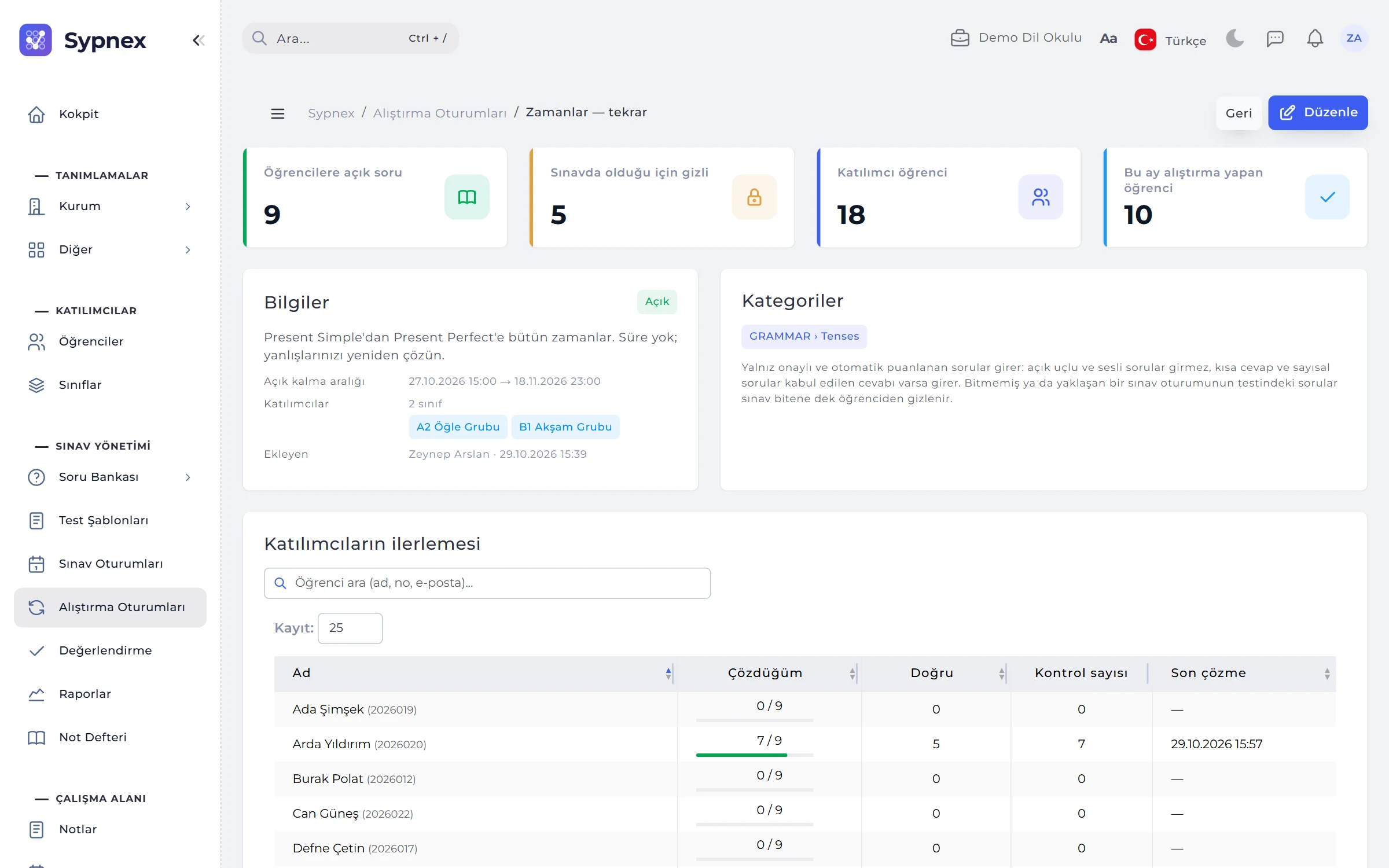Click Arda Yıldırım's 7 / 9 progress bar
This screenshot has height=868, width=1389.
[x=755, y=755]
